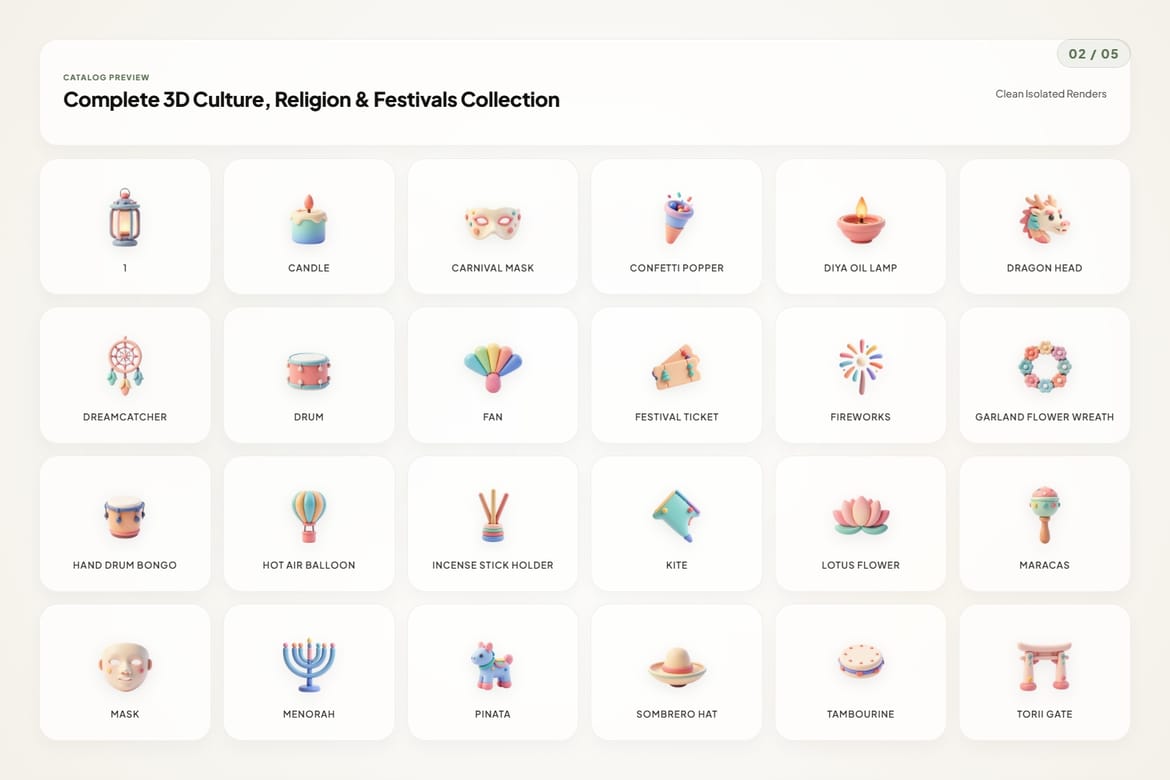Click the Hot Air Balloon icon
Screen dimensions: 1170x780
(x=309, y=516)
